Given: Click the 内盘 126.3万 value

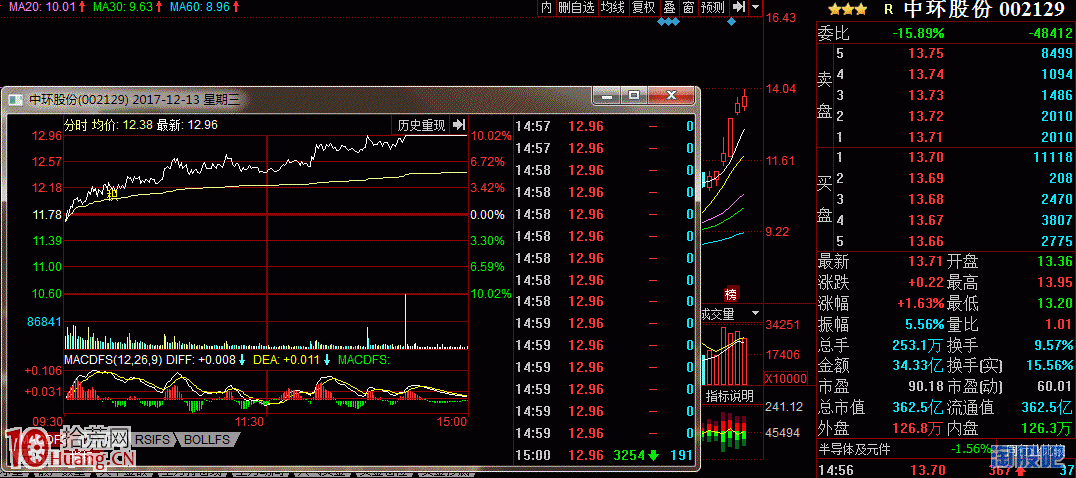Looking at the screenshot, I should (x=1048, y=429).
